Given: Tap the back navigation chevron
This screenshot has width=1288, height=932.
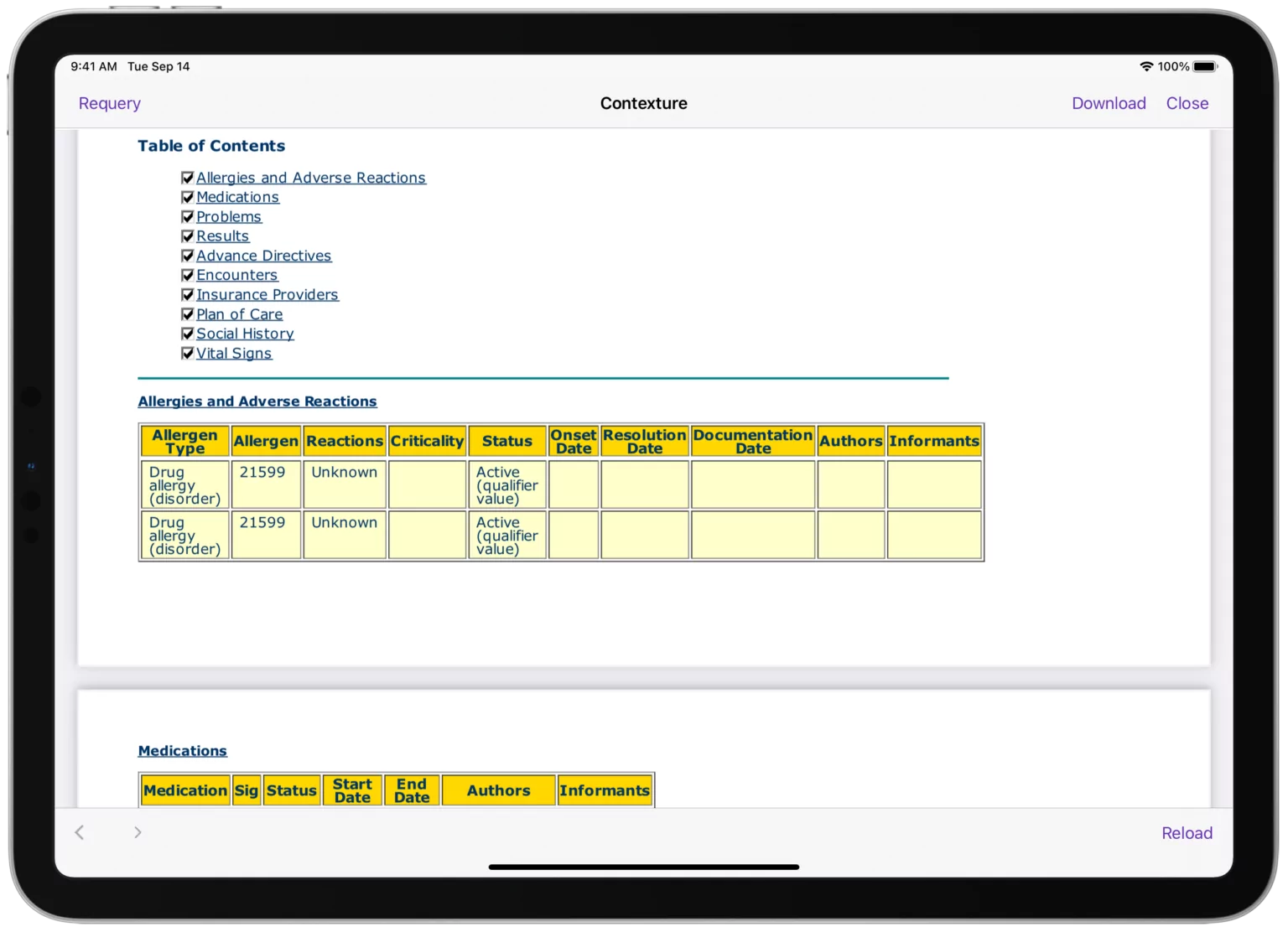Looking at the screenshot, I should [80, 832].
